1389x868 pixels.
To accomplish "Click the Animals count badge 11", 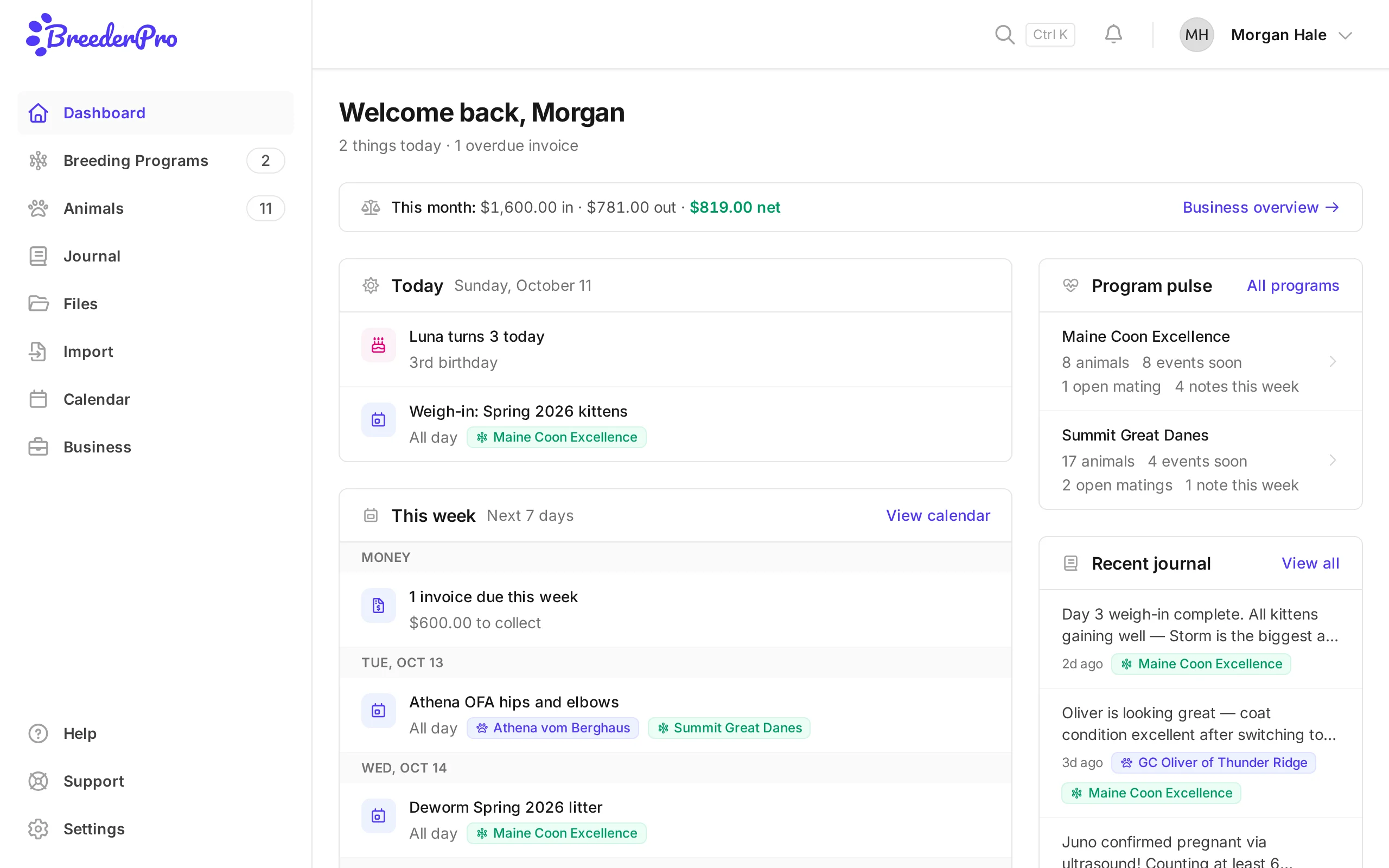I will pos(265,208).
